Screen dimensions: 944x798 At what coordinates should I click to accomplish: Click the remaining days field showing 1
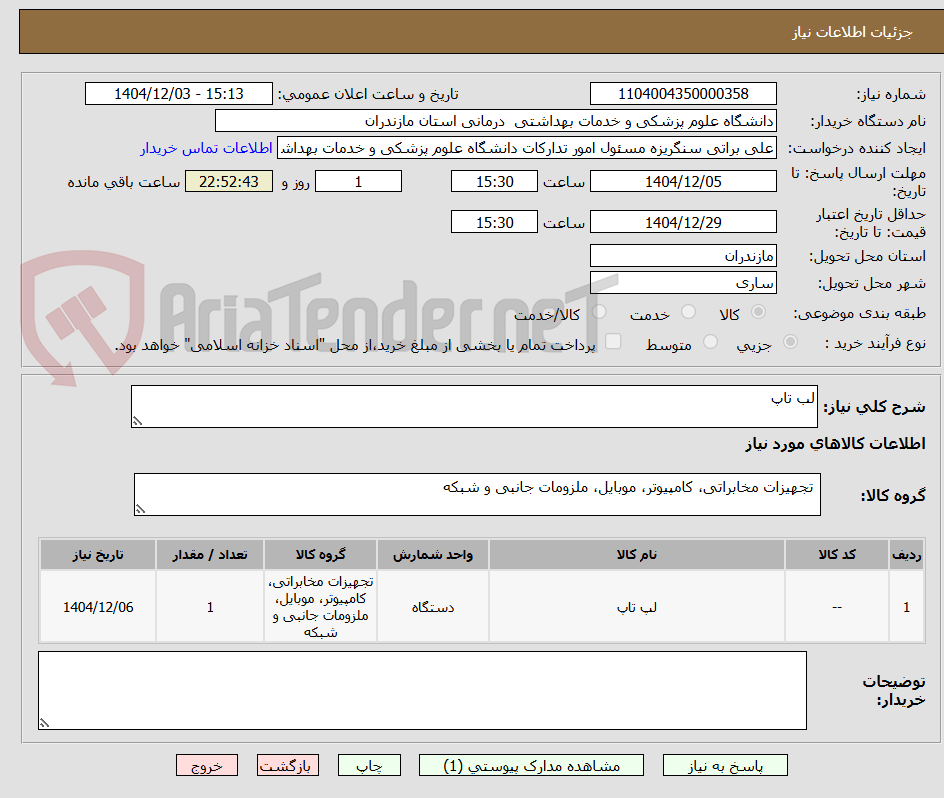[358, 181]
